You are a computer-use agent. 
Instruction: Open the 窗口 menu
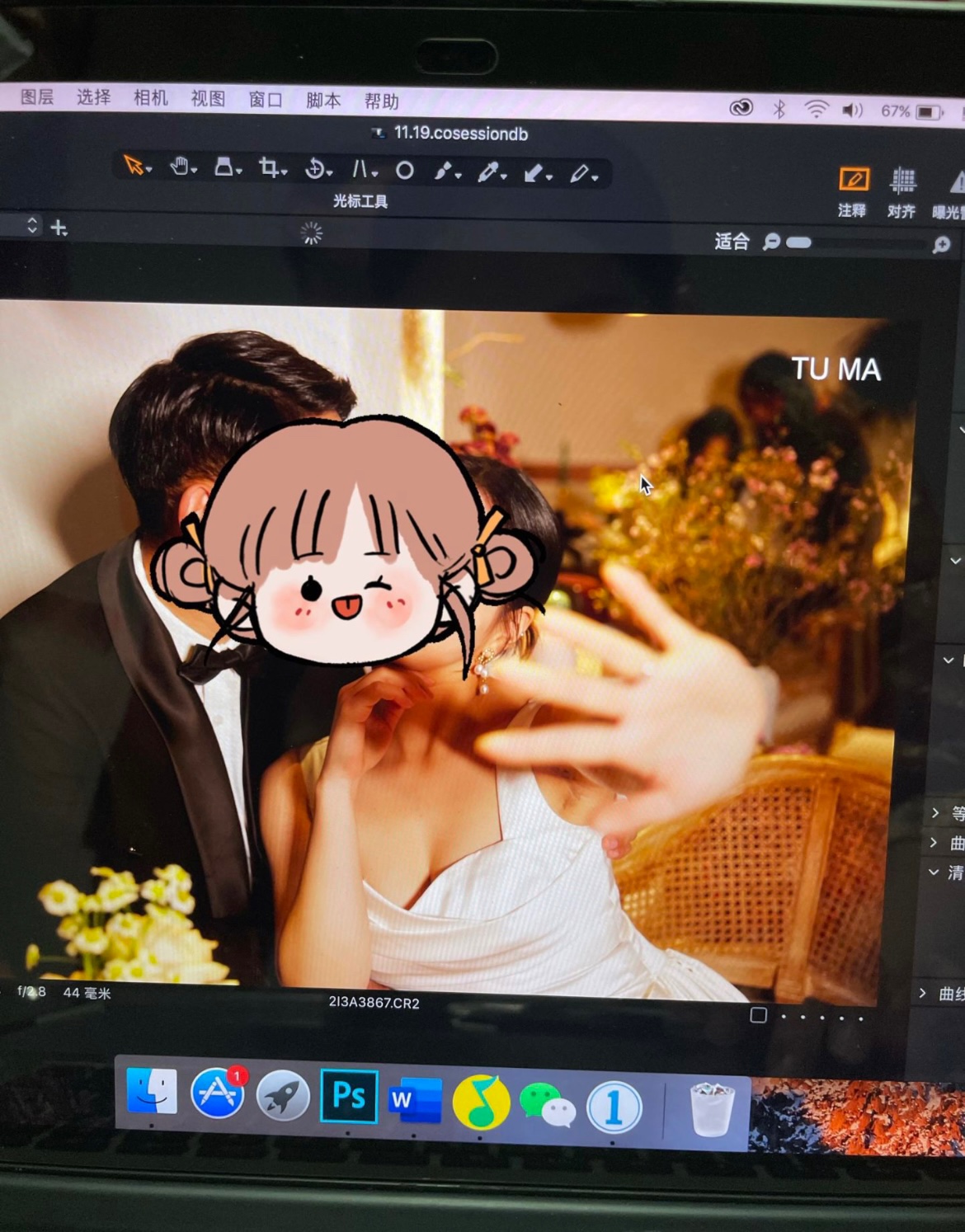[x=266, y=100]
